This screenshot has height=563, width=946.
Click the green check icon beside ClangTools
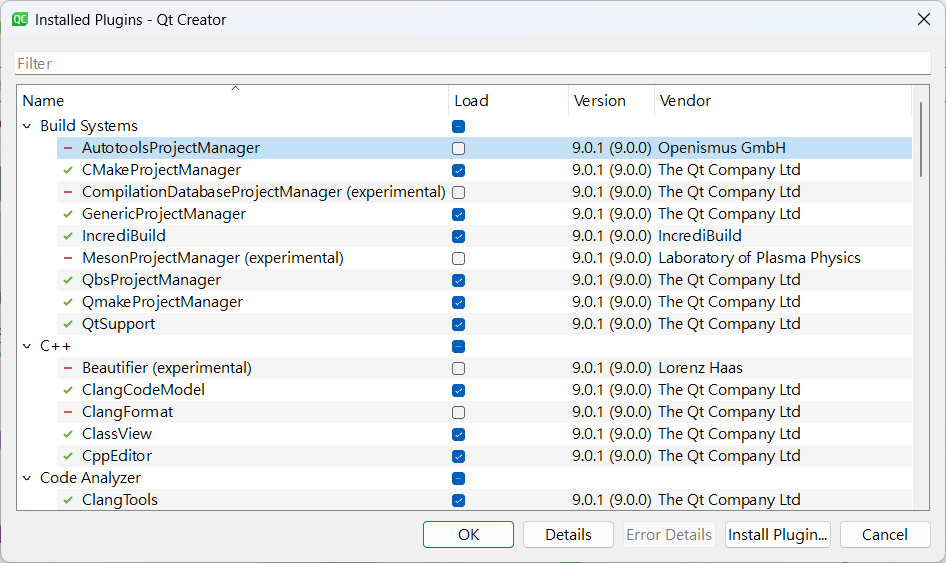[x=68, y=500]
